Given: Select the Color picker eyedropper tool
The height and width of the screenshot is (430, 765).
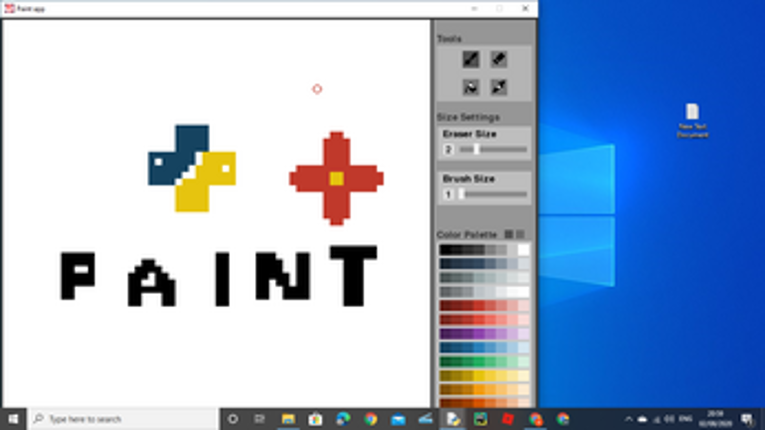Looking at the screenshot, I should [x=498, y=87].
